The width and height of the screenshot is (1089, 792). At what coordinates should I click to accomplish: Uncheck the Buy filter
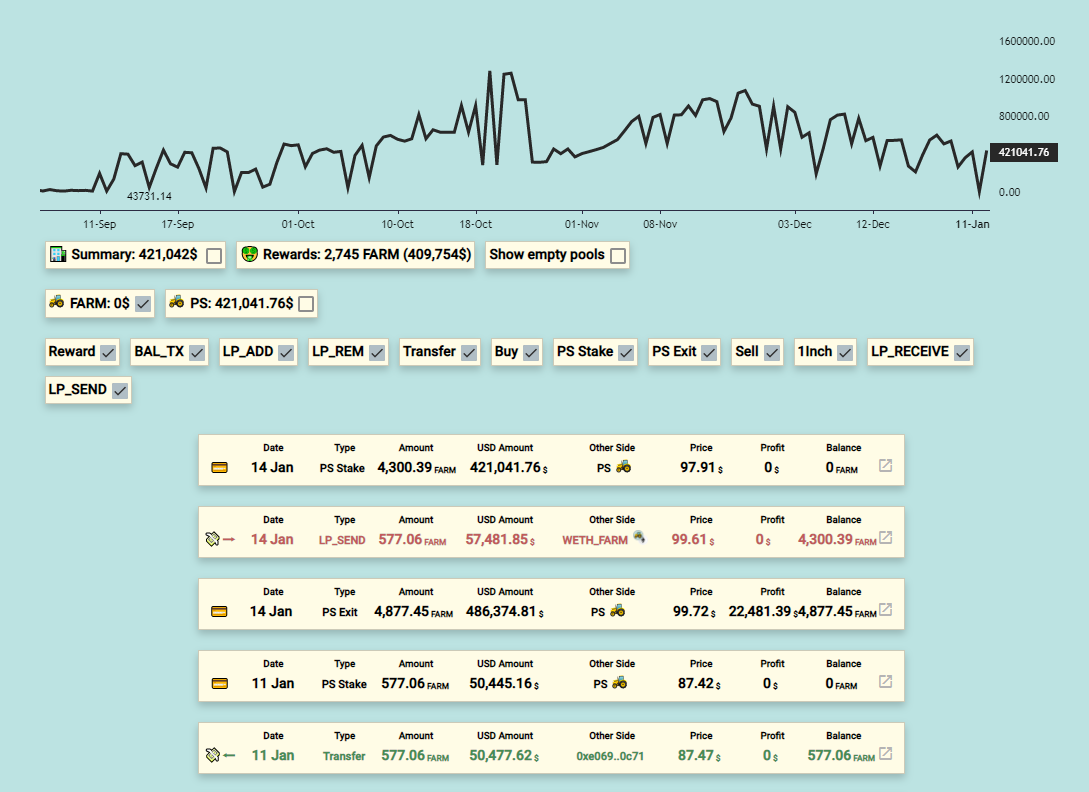pyautogui.click(x=531, y=353)
